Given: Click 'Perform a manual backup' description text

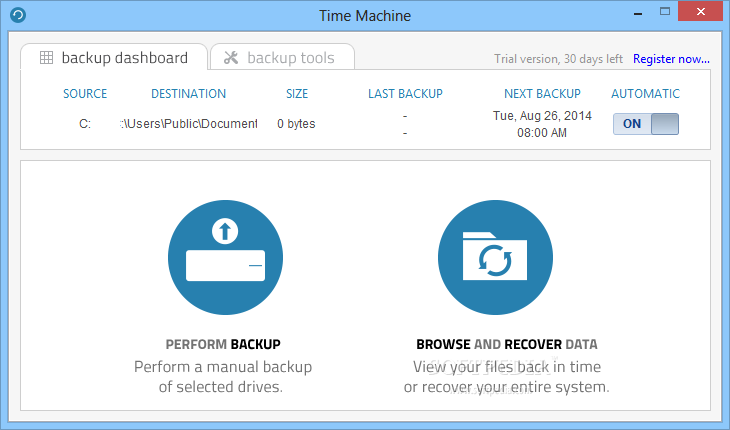Looking at the screenshot, I should (x=223, y=367).
